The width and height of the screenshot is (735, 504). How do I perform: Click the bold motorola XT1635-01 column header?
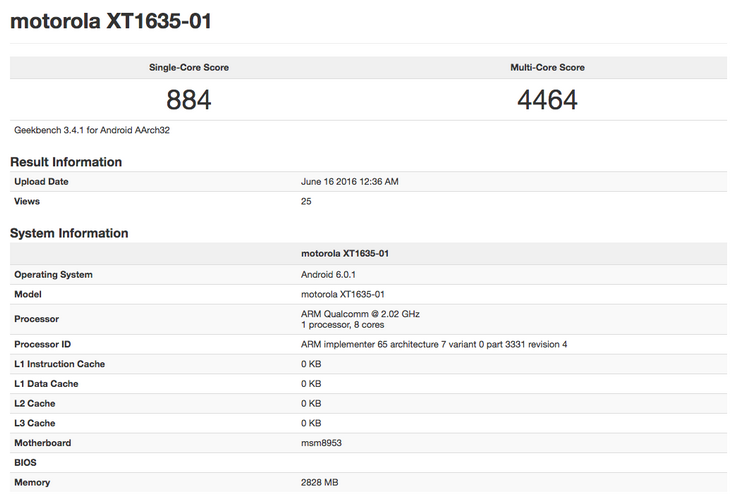[344, 254]
